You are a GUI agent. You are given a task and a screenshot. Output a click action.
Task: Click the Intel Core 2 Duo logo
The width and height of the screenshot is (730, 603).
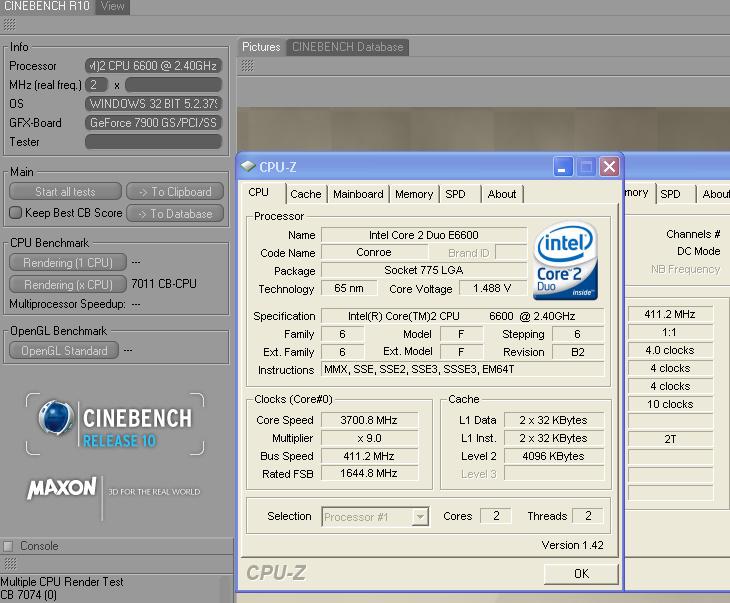pos(565,261)
